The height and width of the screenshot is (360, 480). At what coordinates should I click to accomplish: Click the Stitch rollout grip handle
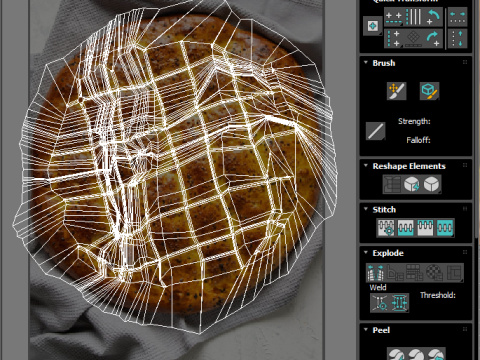tap(465, 209)
